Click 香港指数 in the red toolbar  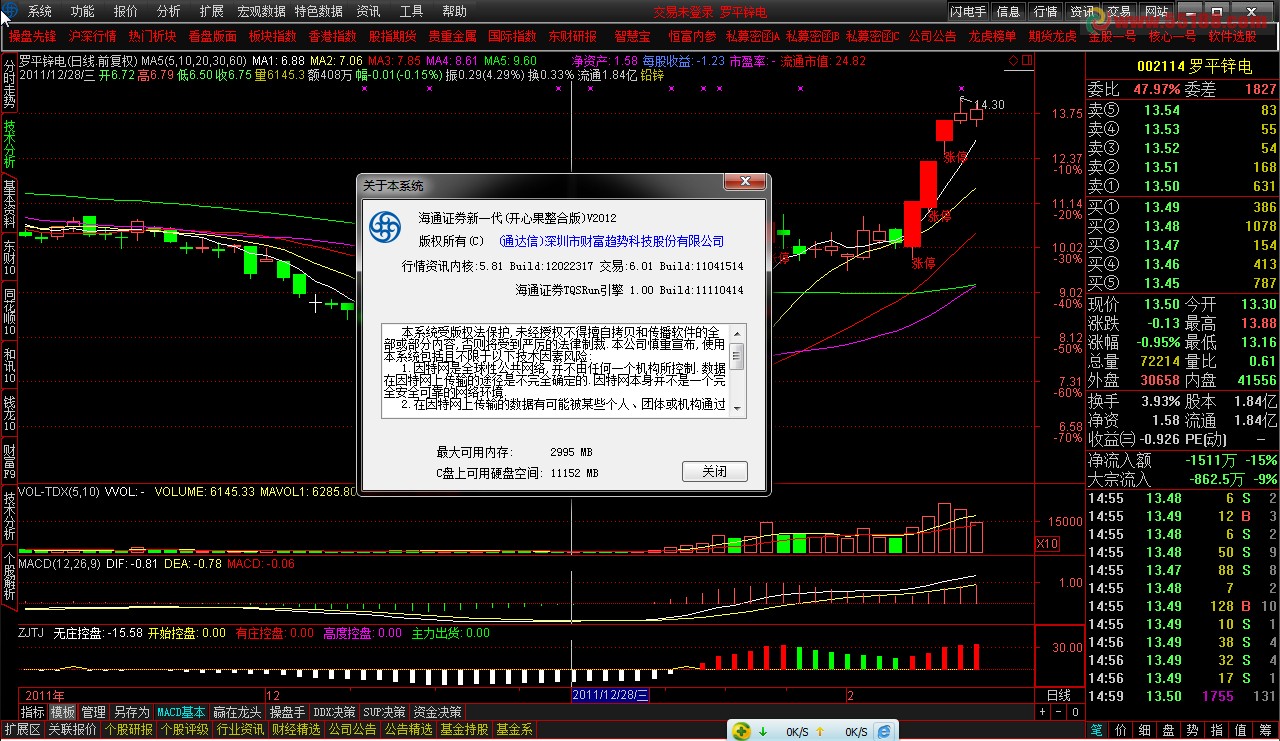[332, 36]
